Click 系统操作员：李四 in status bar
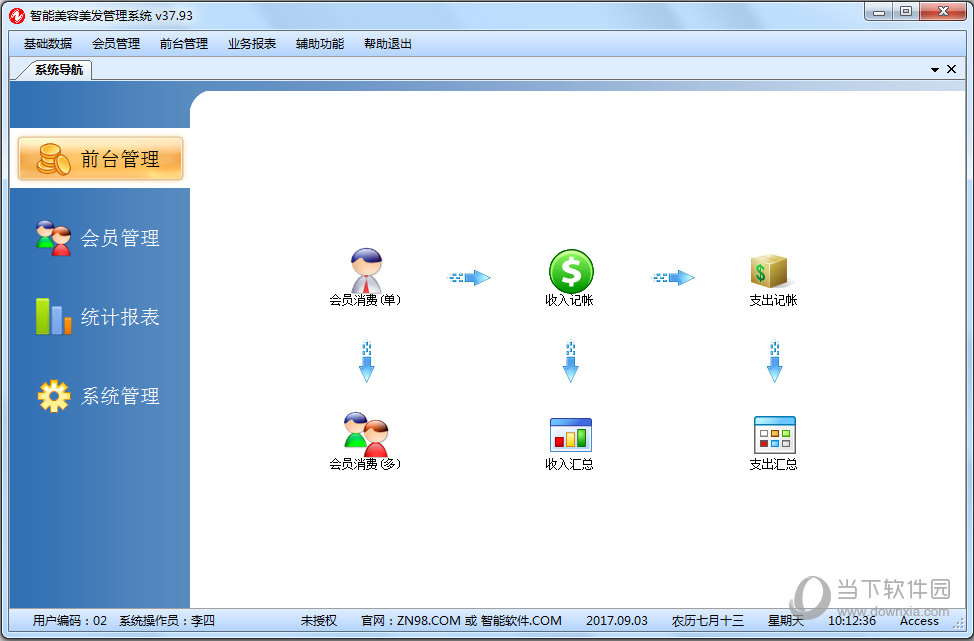The height and width of the screenshot is (641, 974). pos(167,621)
